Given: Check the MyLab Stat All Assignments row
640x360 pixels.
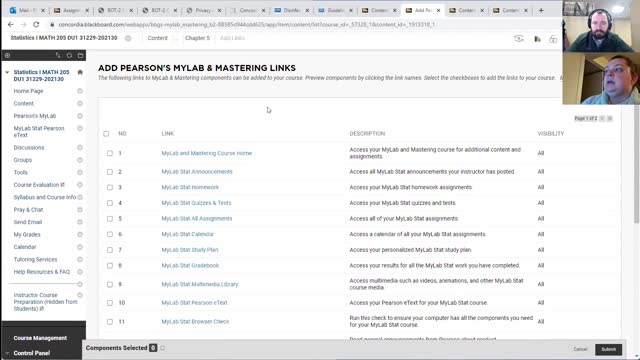Looking at the screenshot, I should (110, 219).
